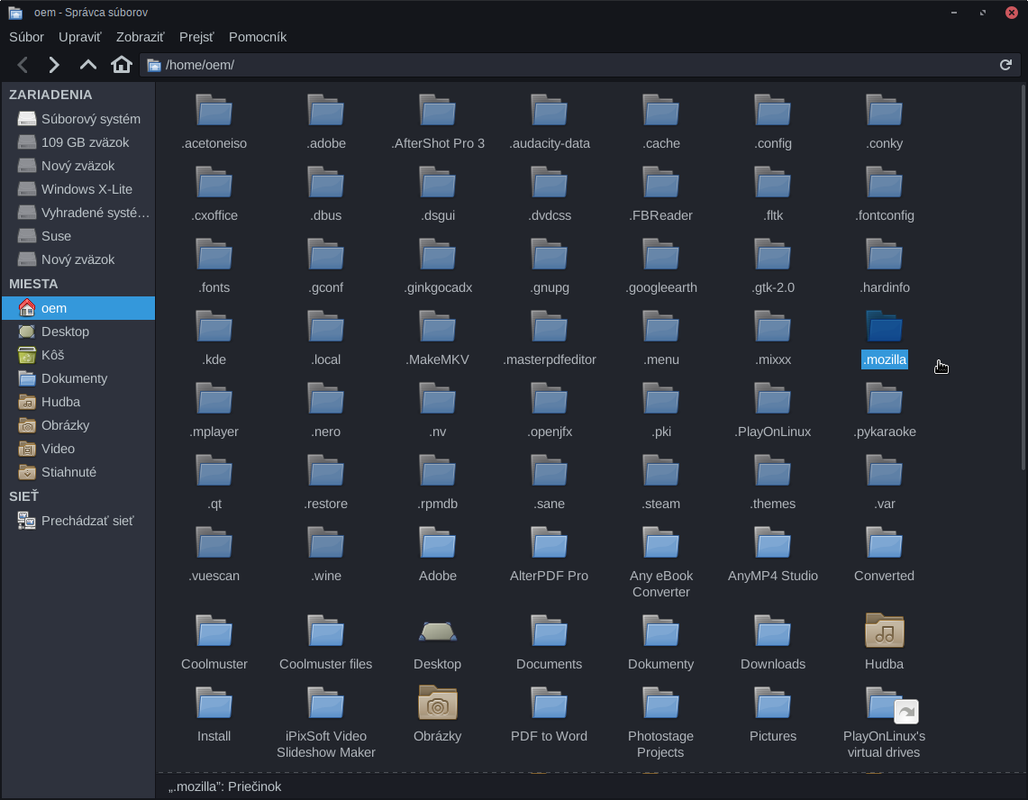1028x800 pixels.
Task: Open Obrázky in sidebar places
Action: 79,426
